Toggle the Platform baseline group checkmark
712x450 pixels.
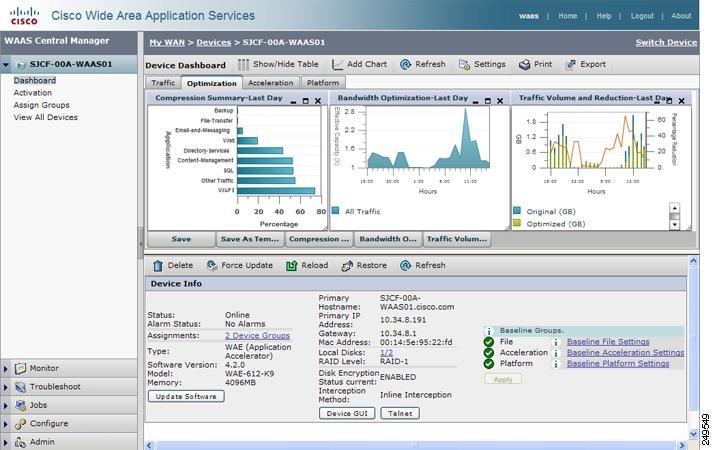tap(489, 364)
